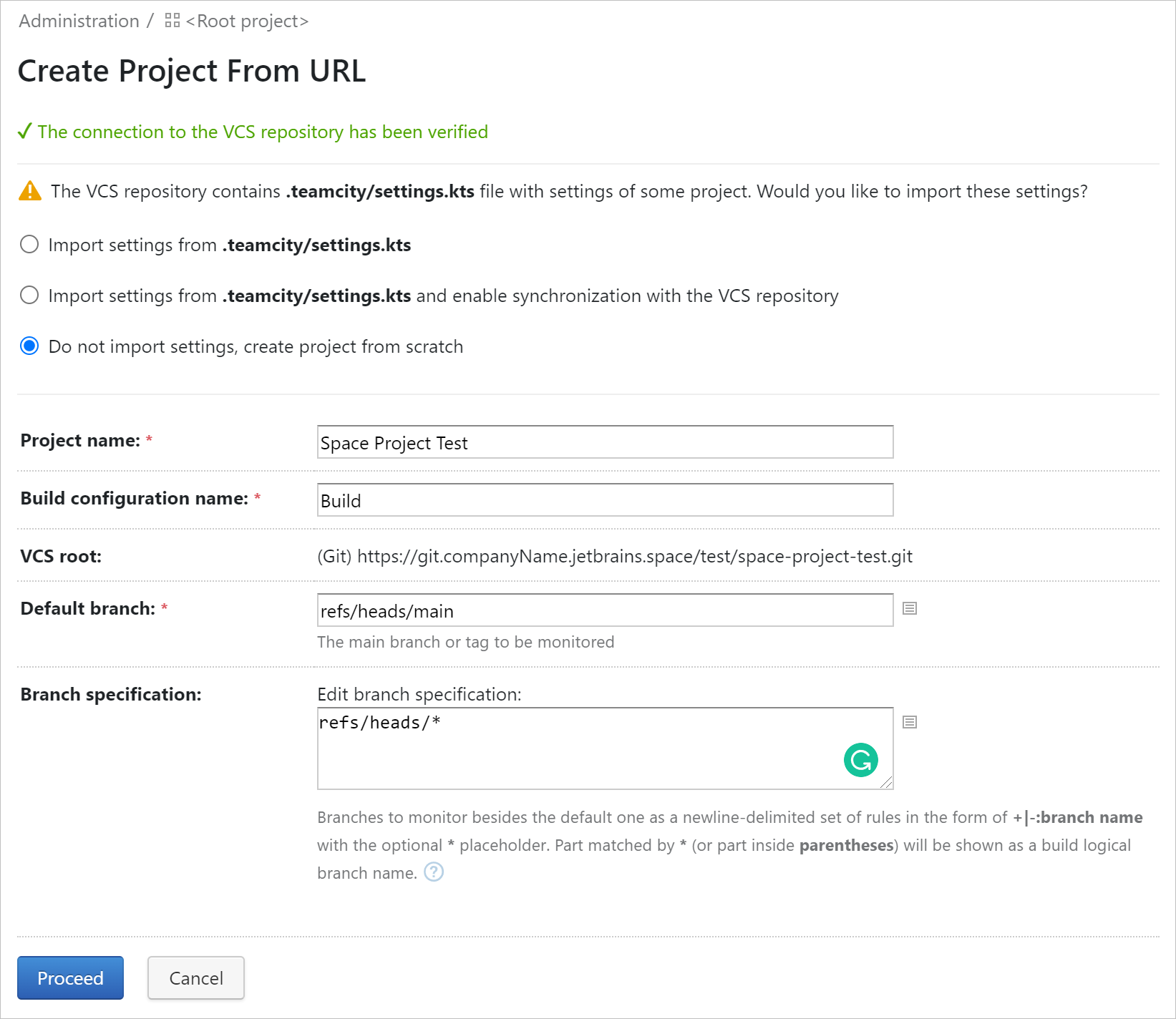Click the refs/heads/main default branch field
Viewport: 1176px width, 1019px height.
604,610
